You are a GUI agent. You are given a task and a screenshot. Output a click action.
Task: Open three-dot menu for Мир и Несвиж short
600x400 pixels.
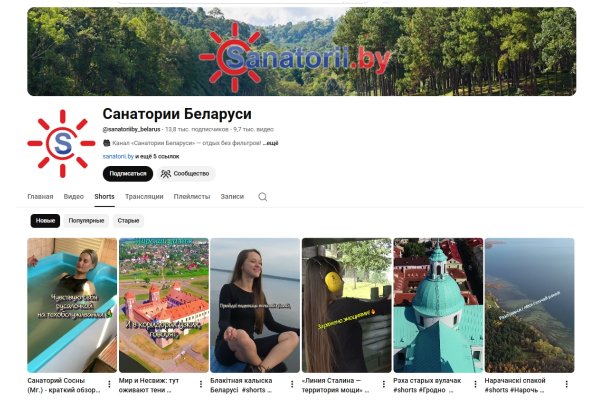click(x=201, y=384)
